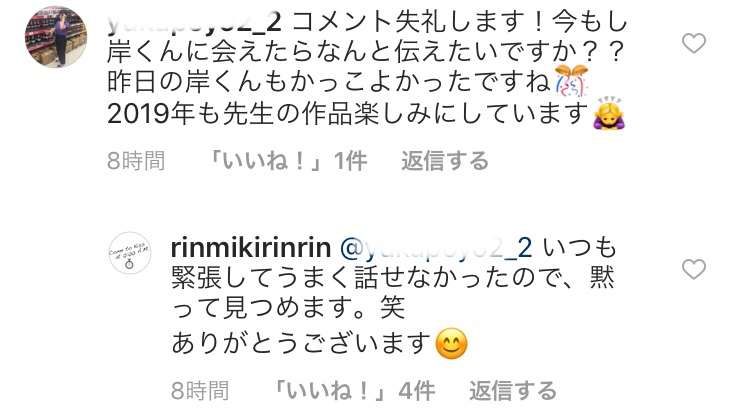This screenshot has height=410, width=750.
Task: Select the ありがとうございます text line
Action: (302, 344)
